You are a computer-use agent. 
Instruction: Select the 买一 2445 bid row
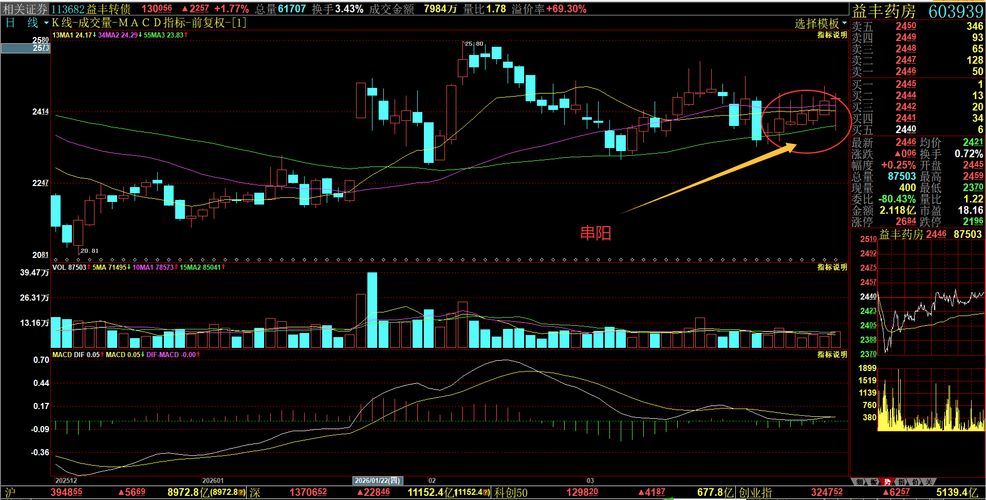pos(917,84)
